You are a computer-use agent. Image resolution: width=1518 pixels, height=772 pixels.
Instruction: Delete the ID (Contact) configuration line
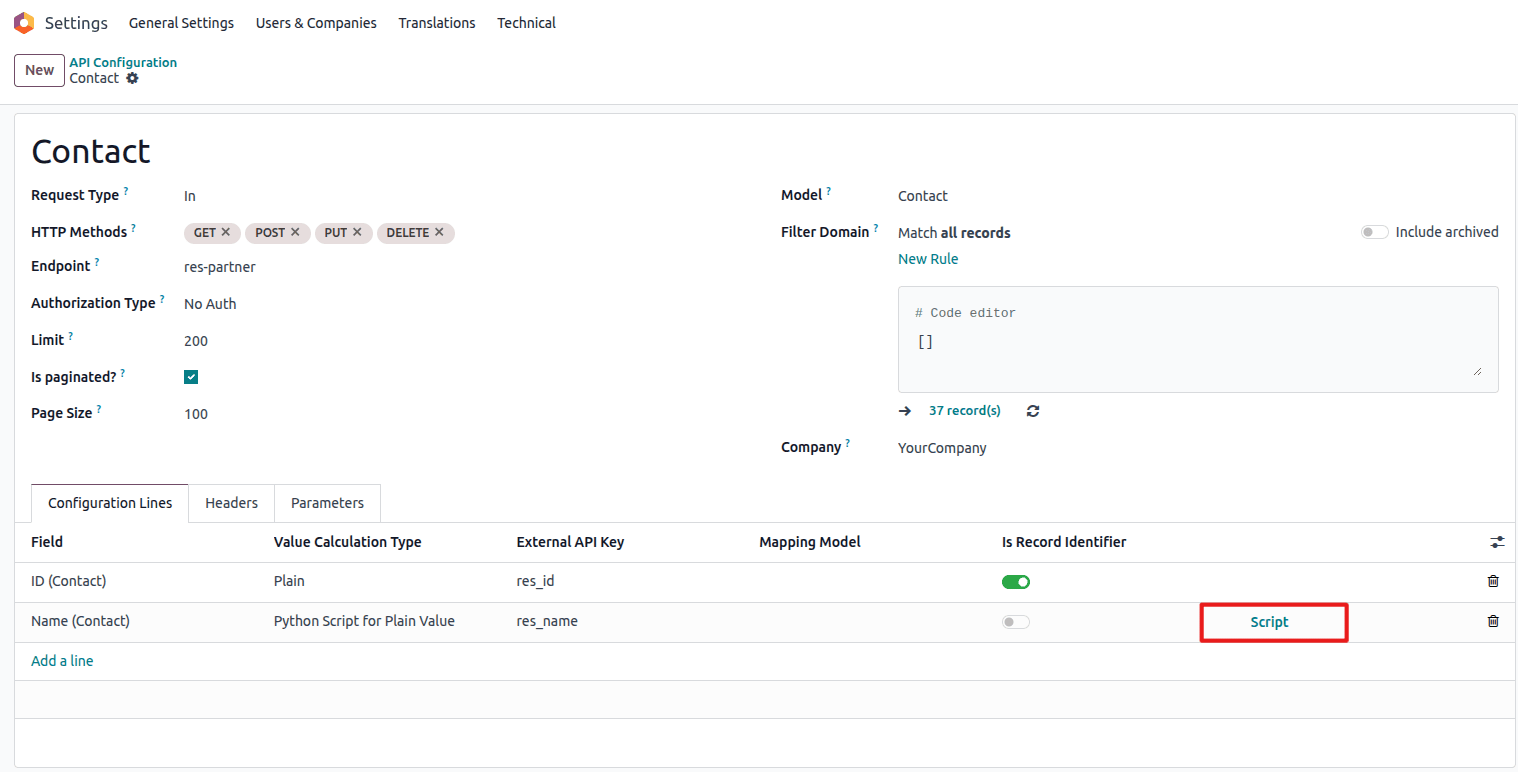click(1493, 581)
